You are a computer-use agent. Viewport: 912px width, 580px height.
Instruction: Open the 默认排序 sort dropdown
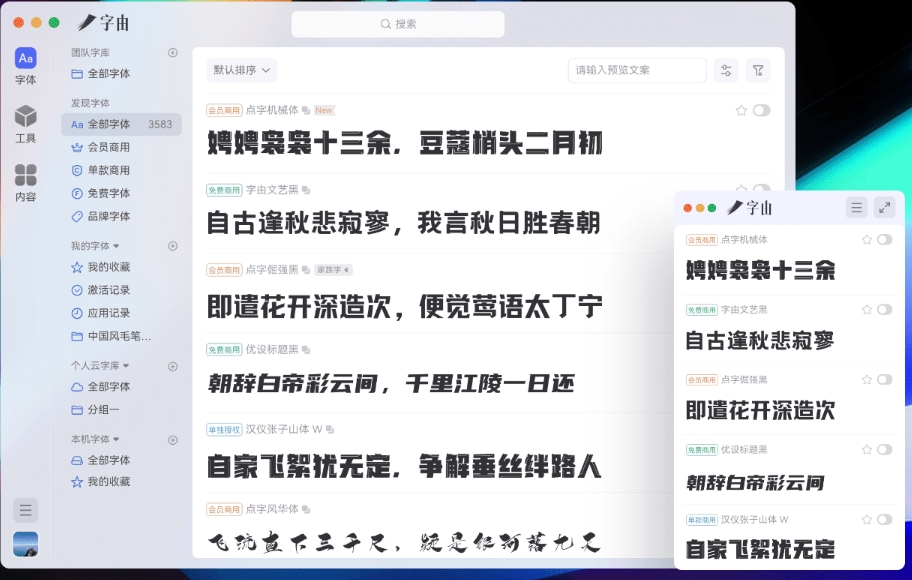(x=241, y=70)
